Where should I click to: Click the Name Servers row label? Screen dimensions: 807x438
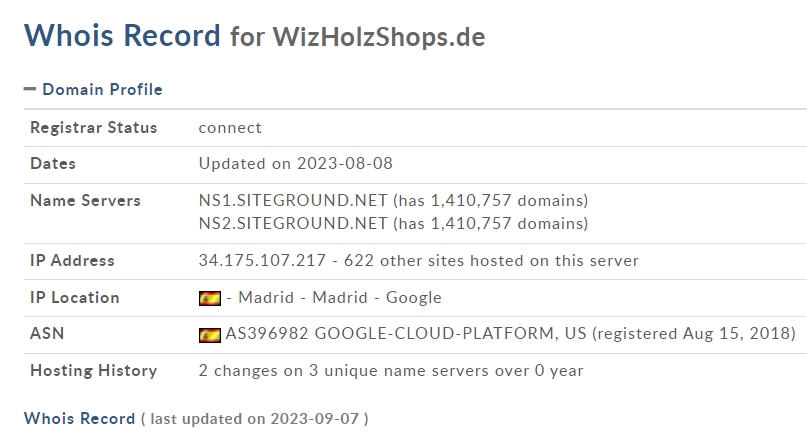[85, 200]
